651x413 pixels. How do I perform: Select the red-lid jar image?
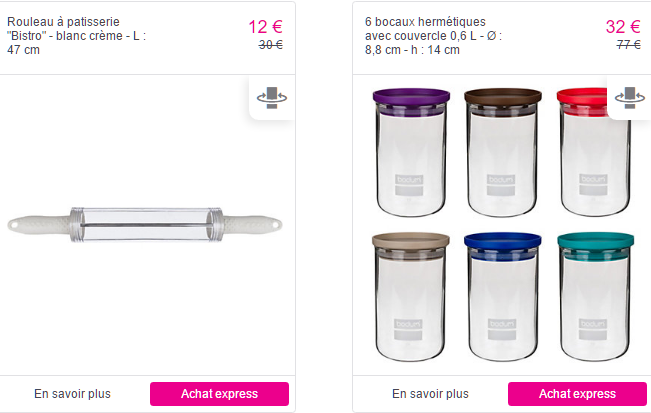point(595,152)
